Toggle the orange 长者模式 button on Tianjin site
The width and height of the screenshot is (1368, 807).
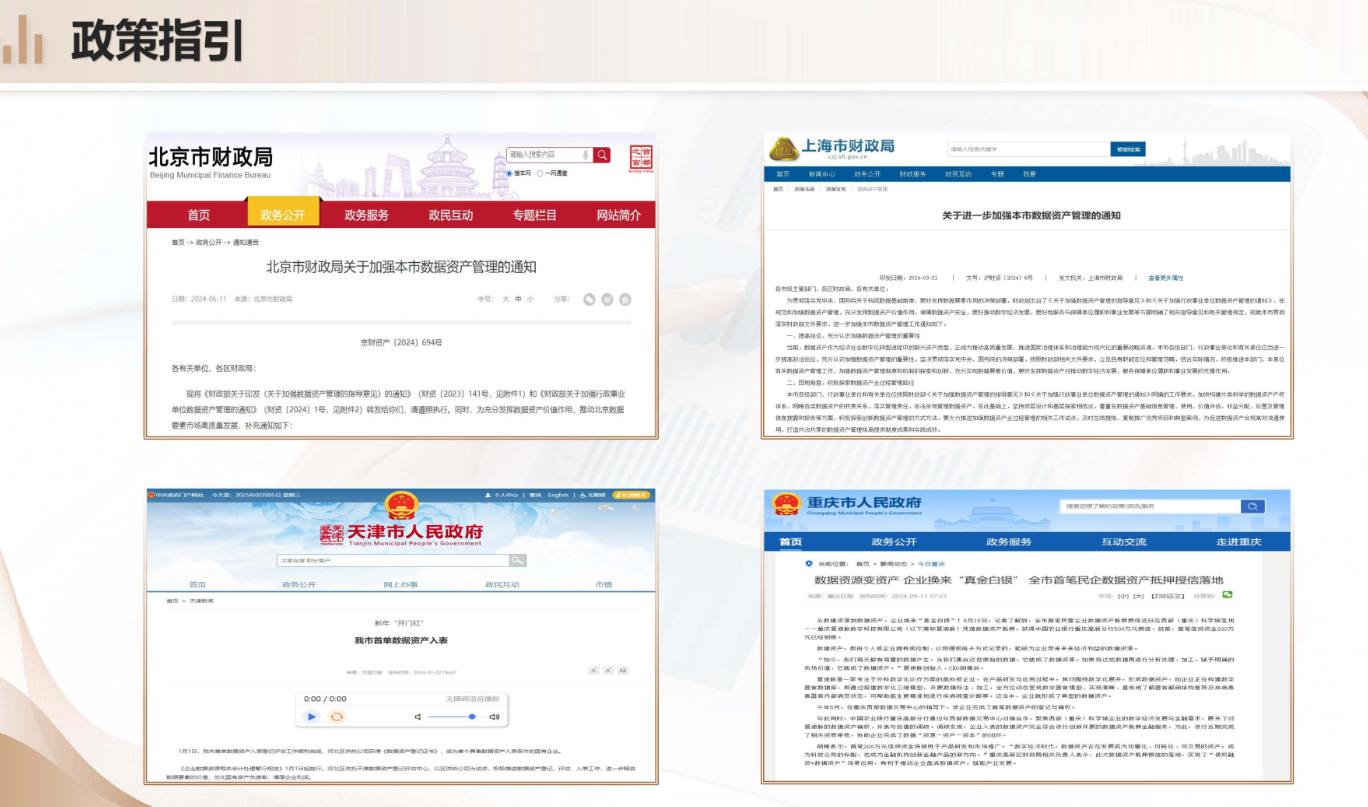click(631, 495)
